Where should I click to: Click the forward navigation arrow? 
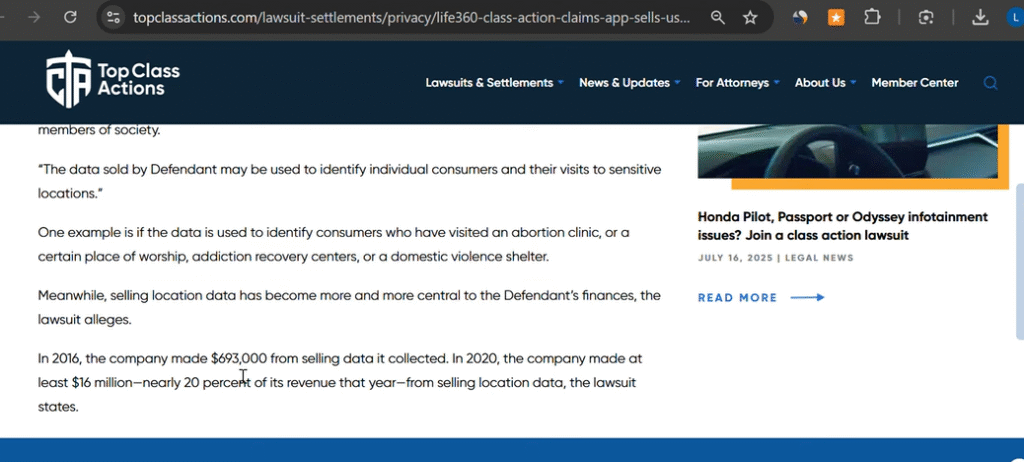click(36, 17)
